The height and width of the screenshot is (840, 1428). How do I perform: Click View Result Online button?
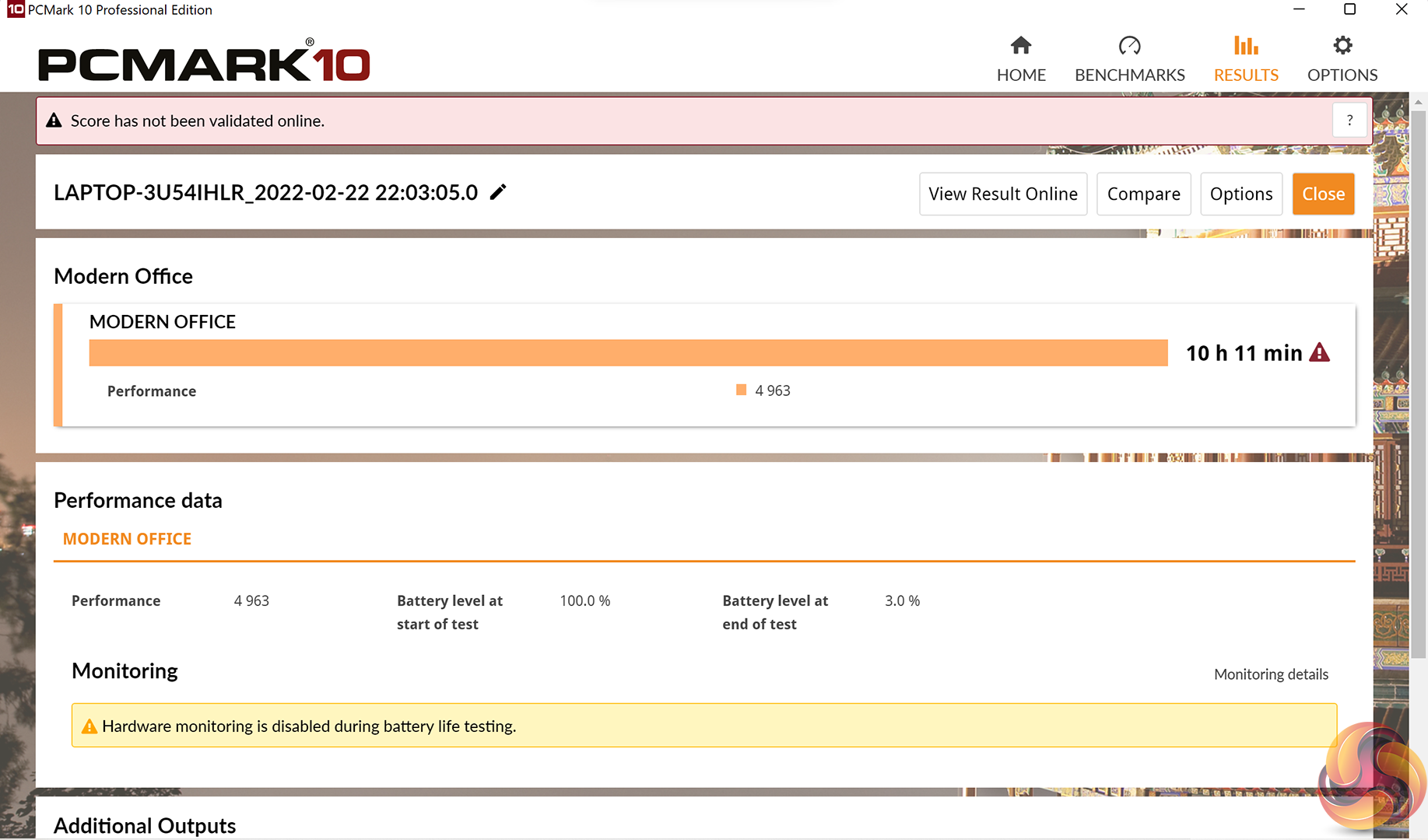pos(1003,194)
